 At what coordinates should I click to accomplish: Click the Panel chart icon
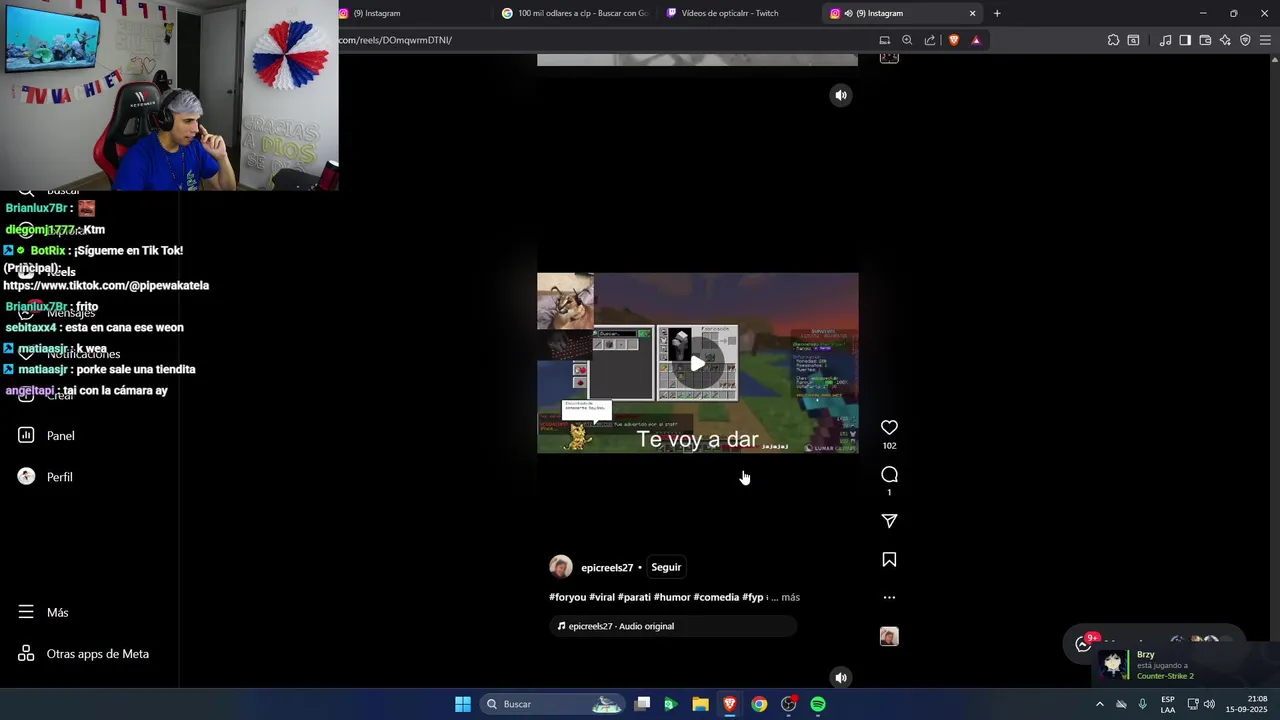(26, 435)
